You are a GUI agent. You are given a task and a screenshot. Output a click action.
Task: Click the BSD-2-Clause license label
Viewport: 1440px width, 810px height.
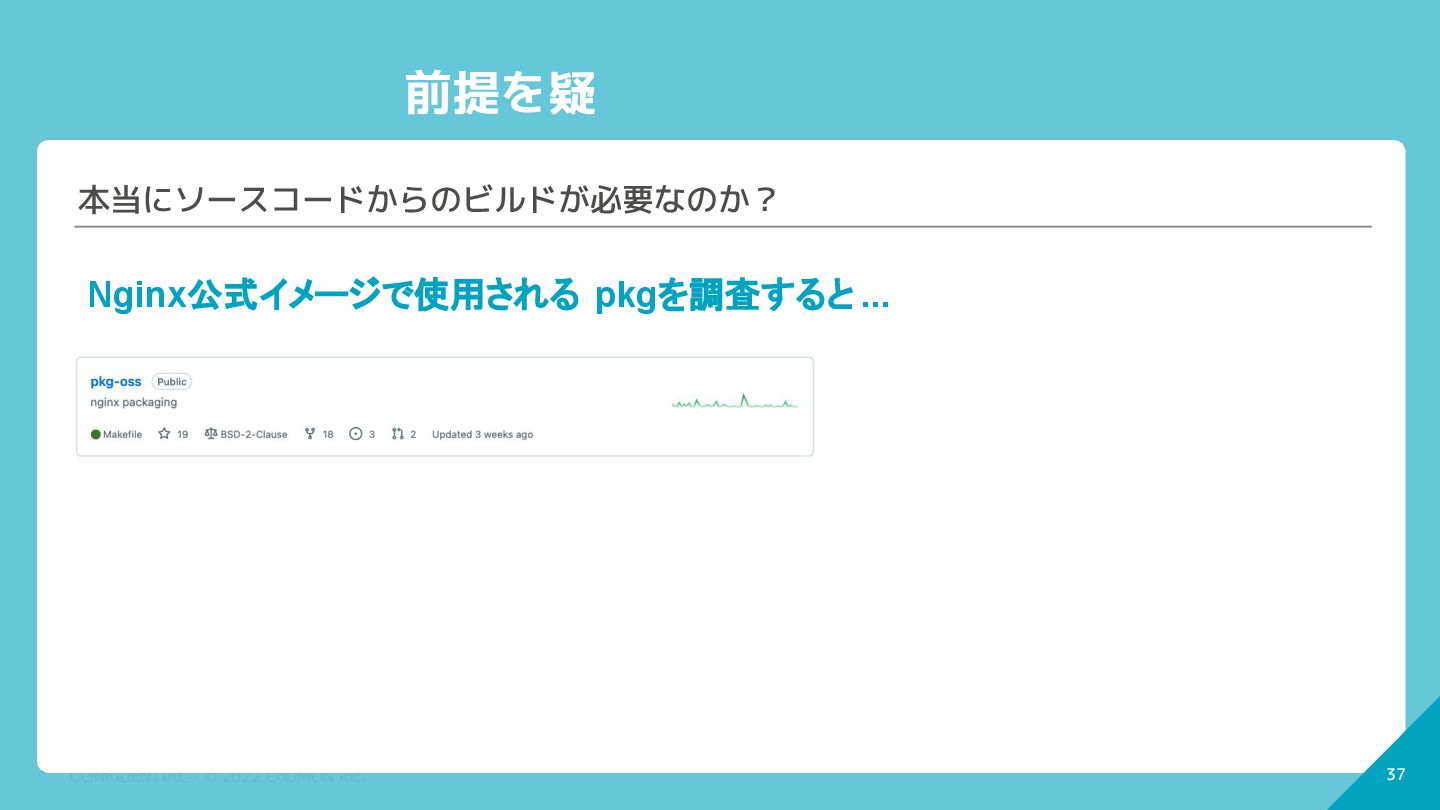coord(254,434)
